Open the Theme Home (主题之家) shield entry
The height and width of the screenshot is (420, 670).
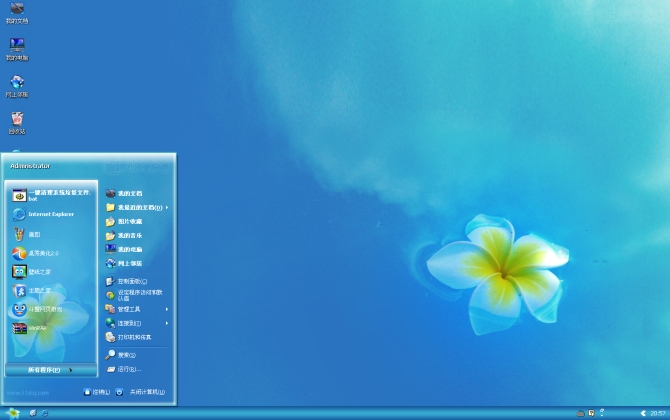[x=32, y=291]
